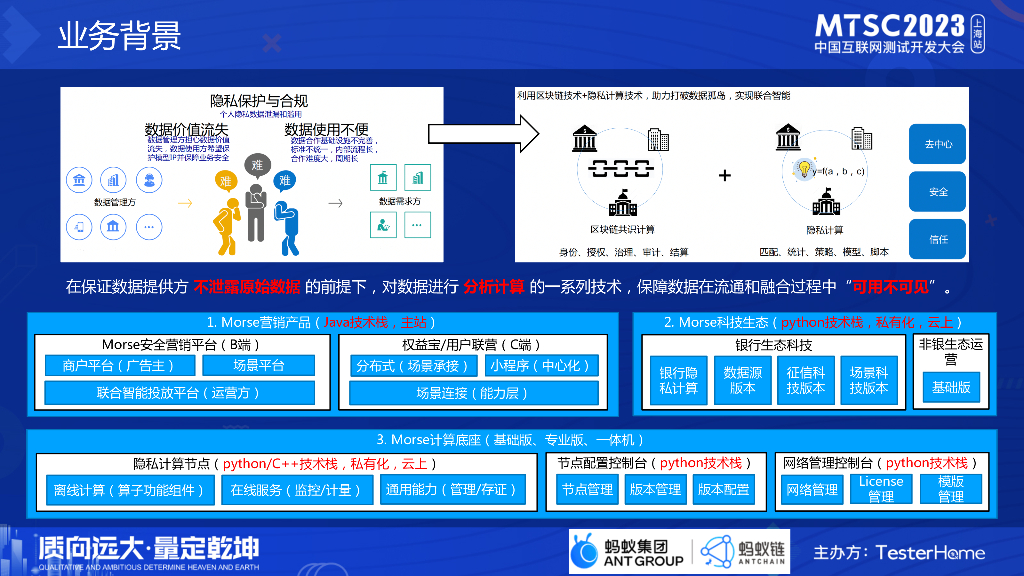Click the 基础版 box
This screenshot has width=1024, height=576.
tap(951, 387)
